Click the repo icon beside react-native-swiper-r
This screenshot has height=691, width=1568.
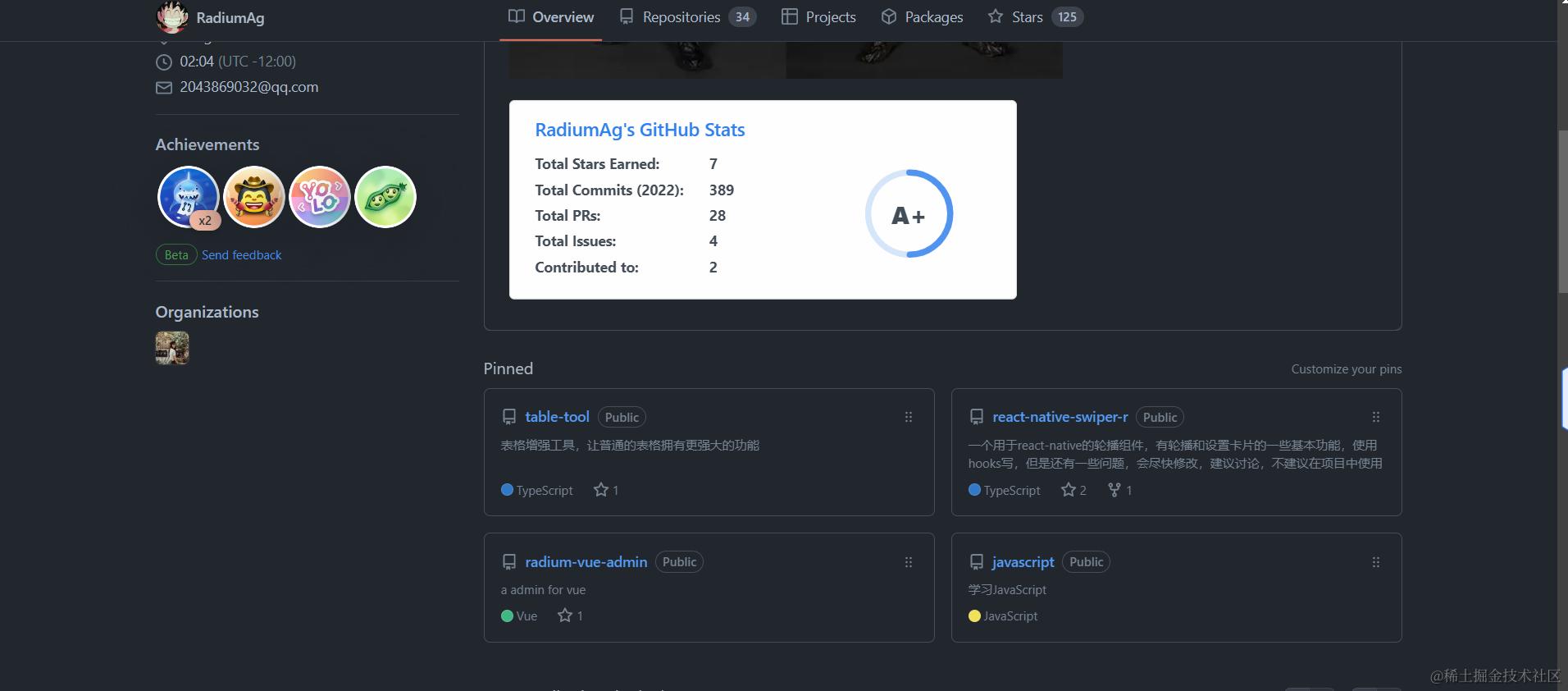click(977, 417)
